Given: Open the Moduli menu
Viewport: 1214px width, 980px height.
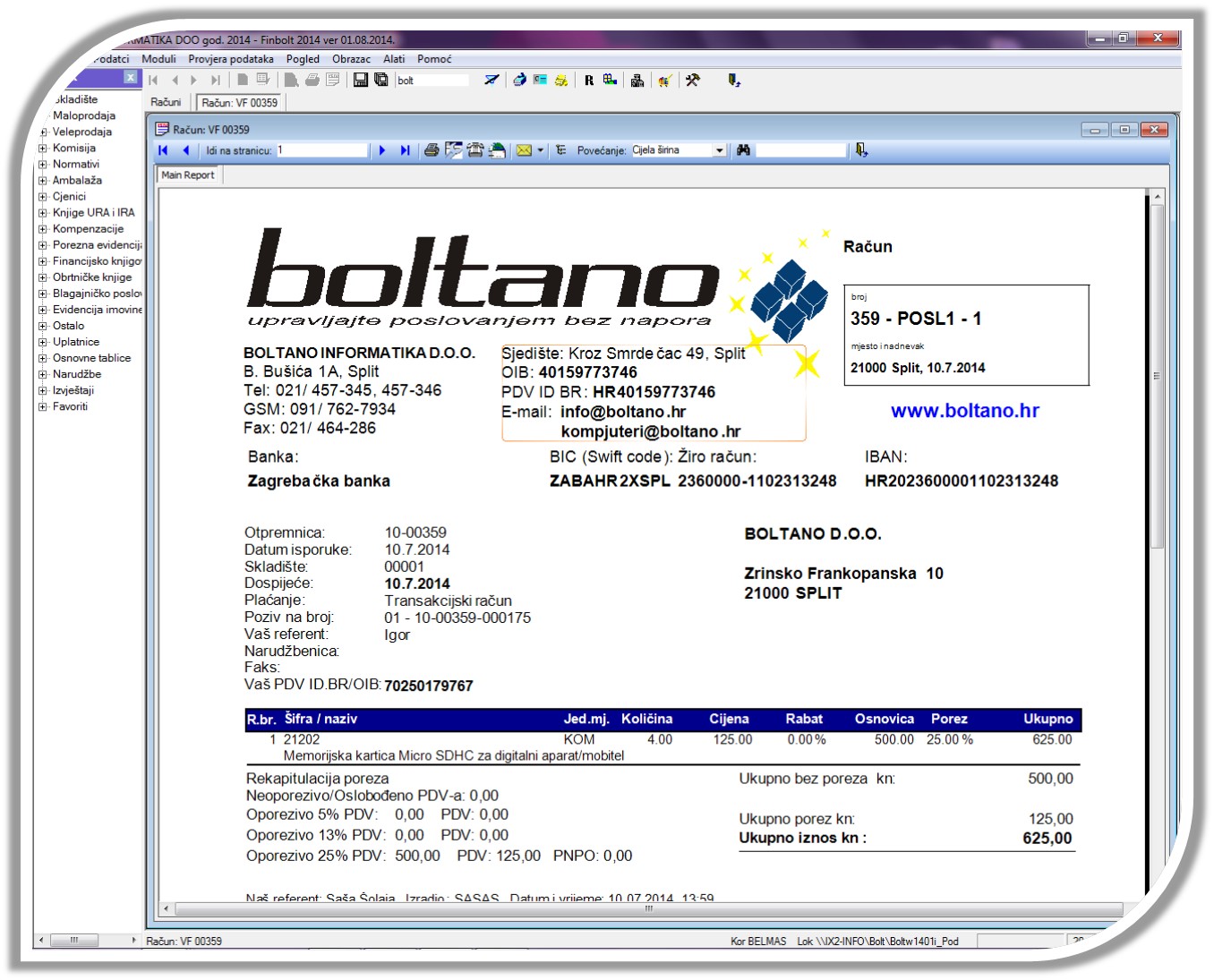Looking at the screenshot, I should [x=158, y=59].
